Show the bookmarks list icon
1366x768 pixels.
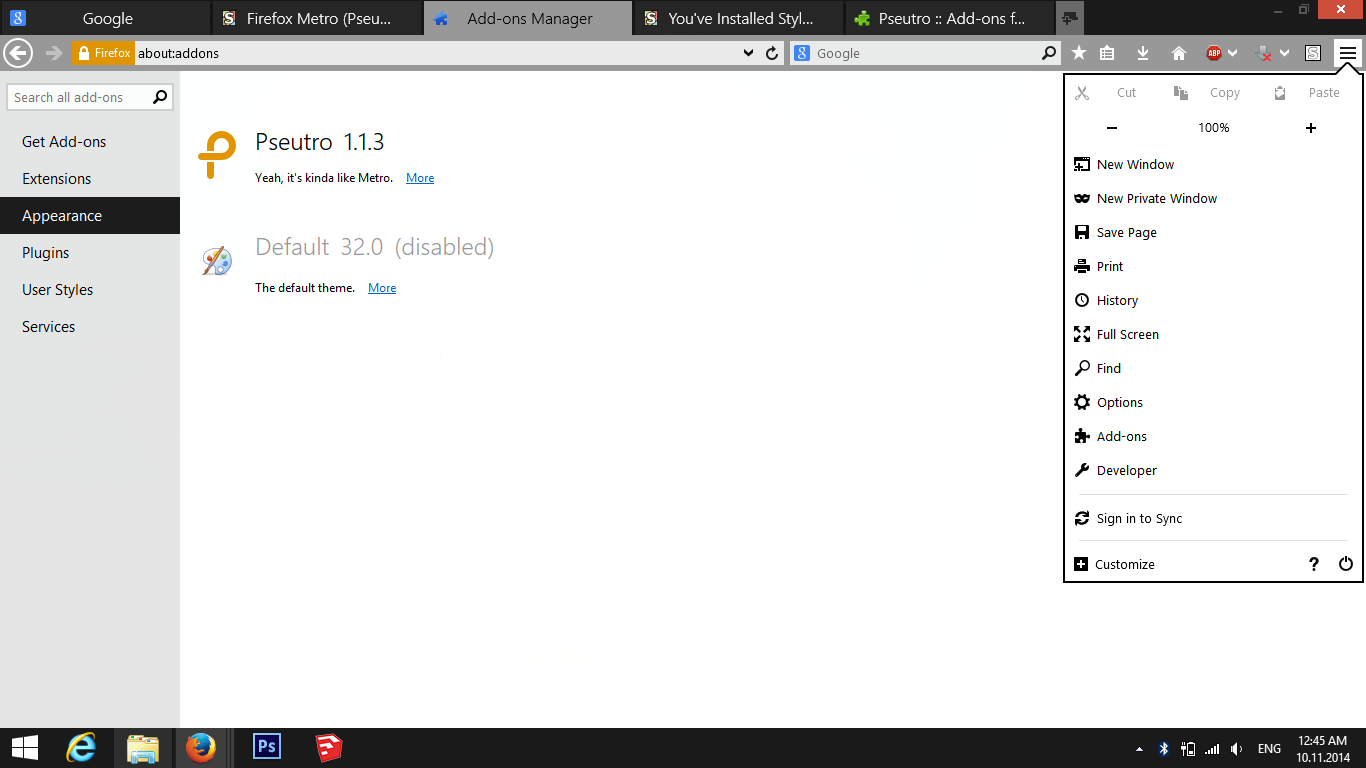1107,53
